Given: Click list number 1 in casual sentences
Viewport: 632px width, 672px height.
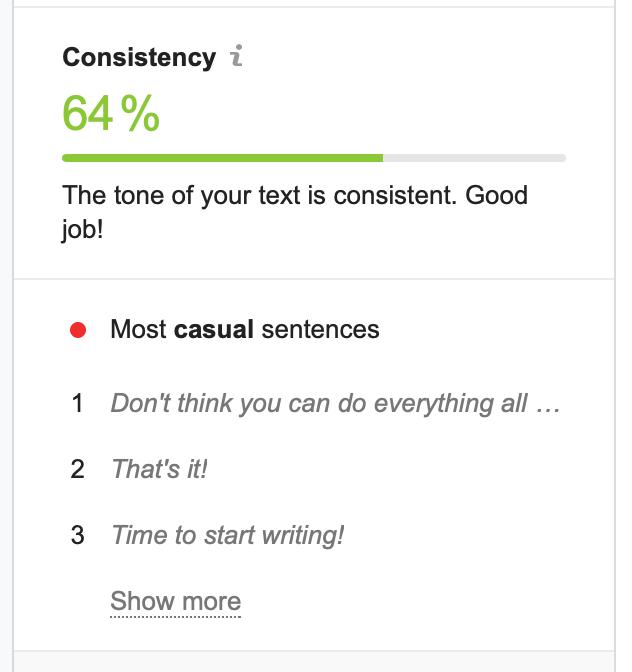Looking at the screenshot, I should (x=78, y=404).
